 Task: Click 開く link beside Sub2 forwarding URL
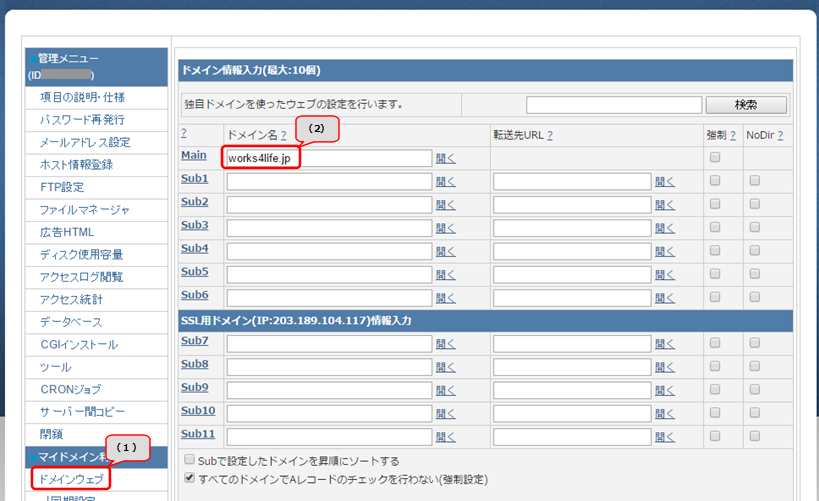tap(665, 205)
